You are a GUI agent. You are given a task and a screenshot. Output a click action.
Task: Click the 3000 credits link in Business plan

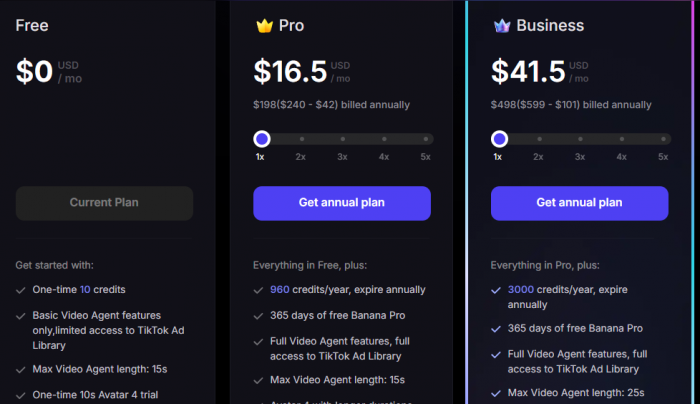click(x=521, y=290)
